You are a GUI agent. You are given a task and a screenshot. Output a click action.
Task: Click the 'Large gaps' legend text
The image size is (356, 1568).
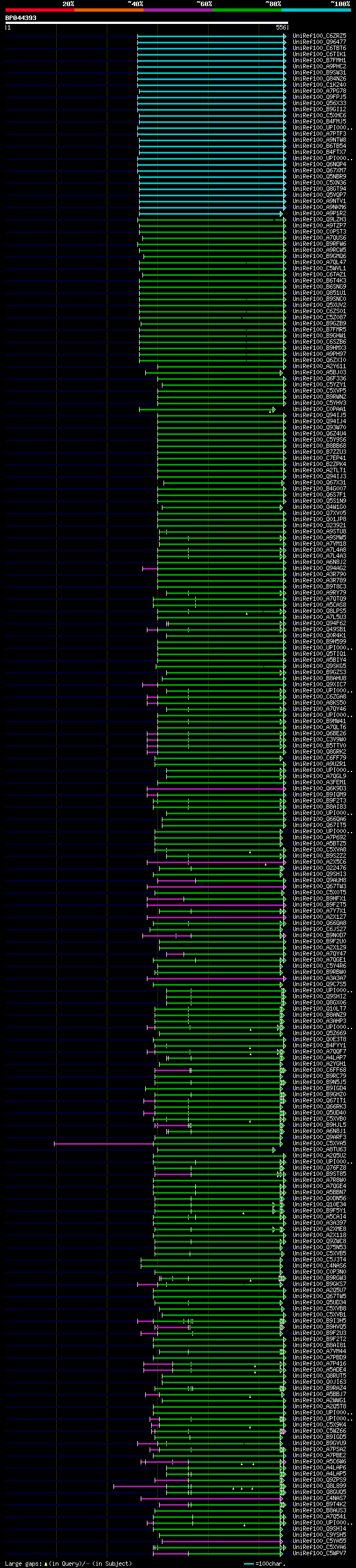[24, 1564]
